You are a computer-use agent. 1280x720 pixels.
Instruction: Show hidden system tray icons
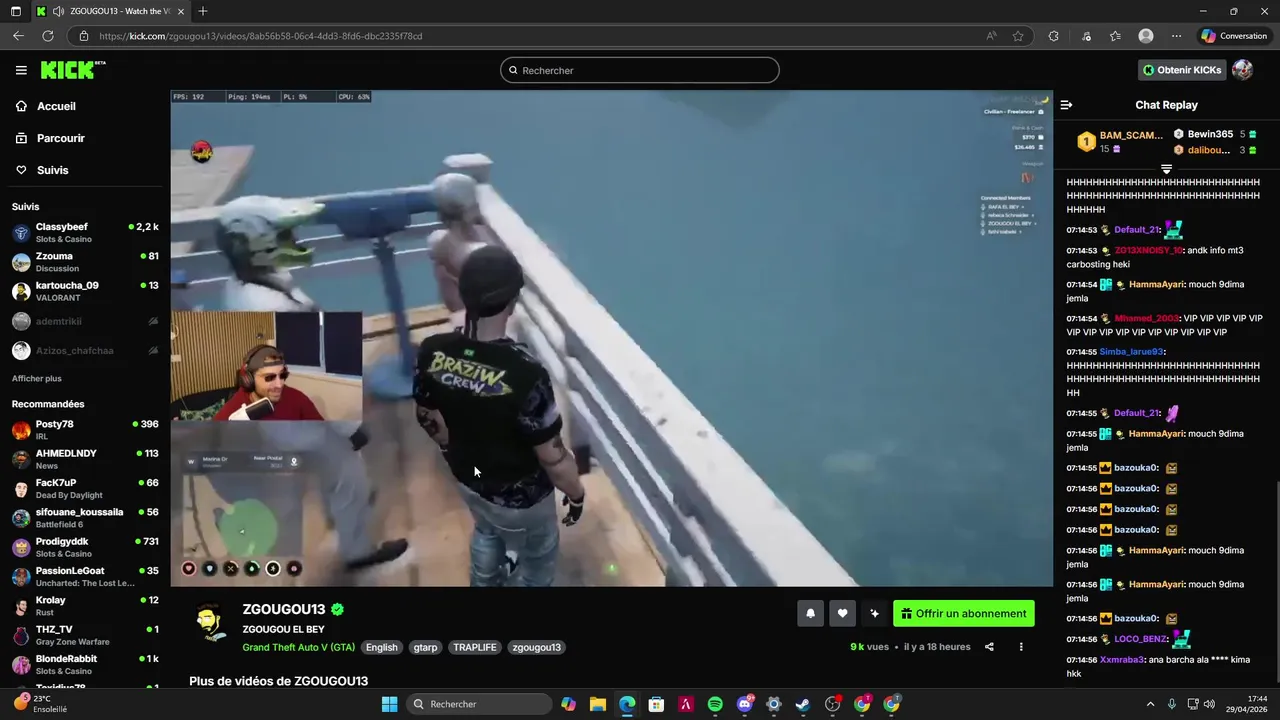[1150, 704]
